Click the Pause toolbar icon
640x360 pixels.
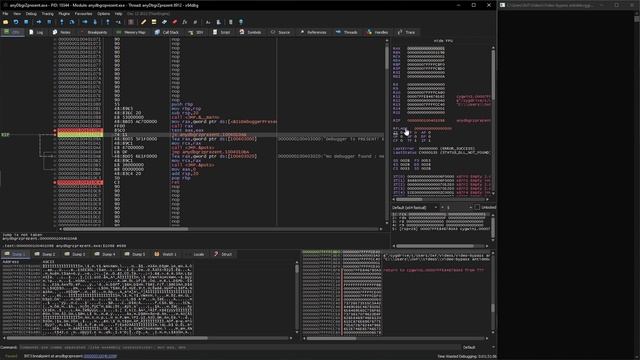[49, 22]
